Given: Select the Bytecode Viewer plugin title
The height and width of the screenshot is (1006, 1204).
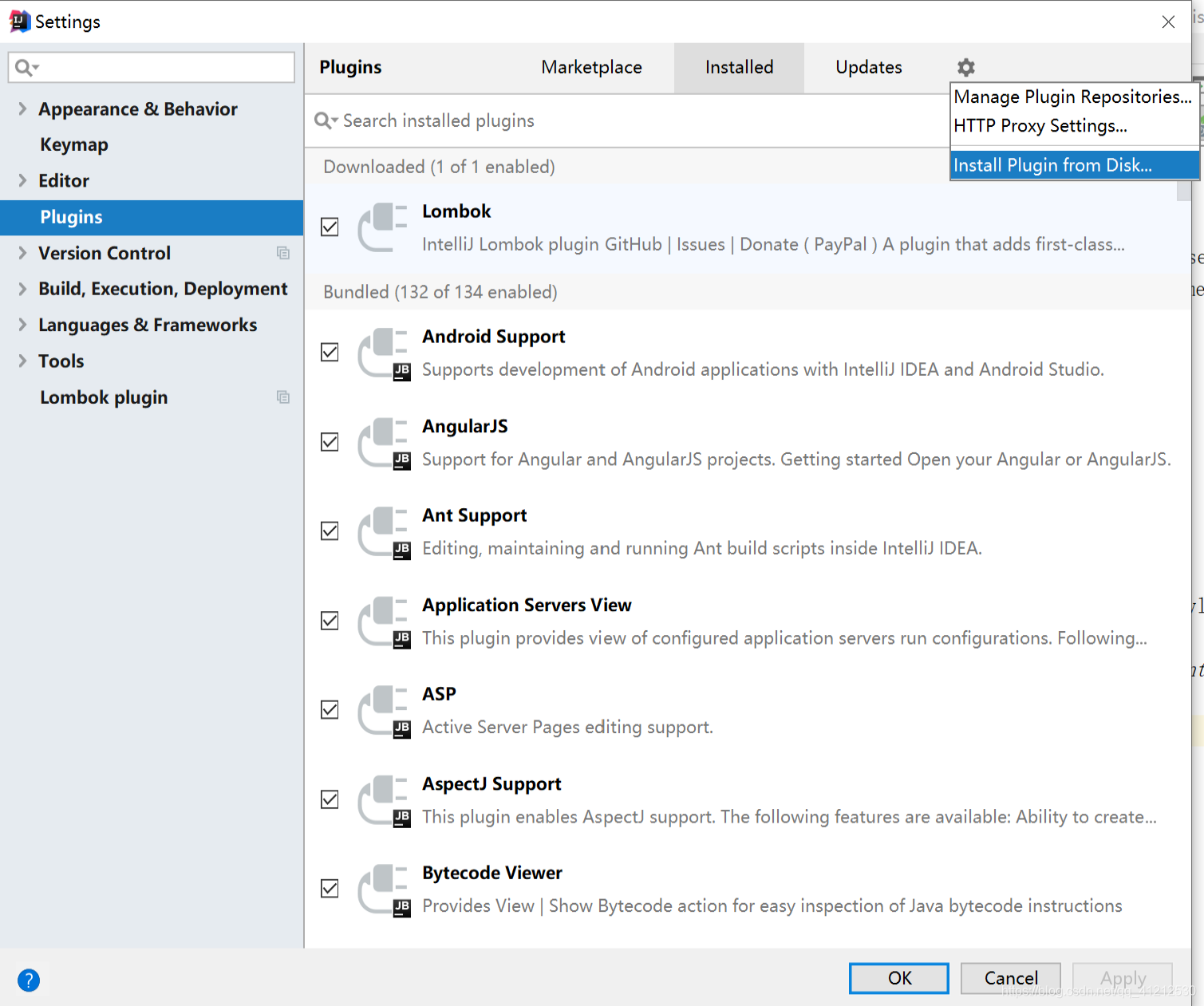Looking at the screenshot, I should 492,874.
